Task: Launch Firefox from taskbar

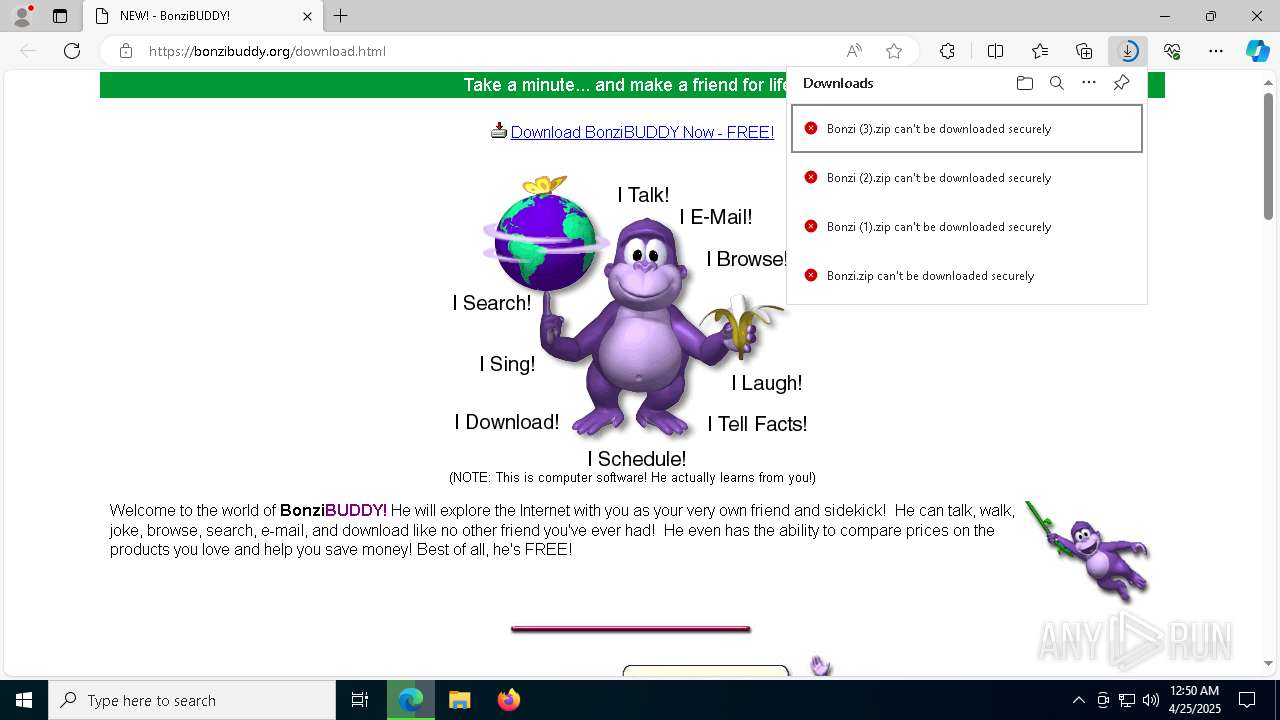Action: pos(508,700)
